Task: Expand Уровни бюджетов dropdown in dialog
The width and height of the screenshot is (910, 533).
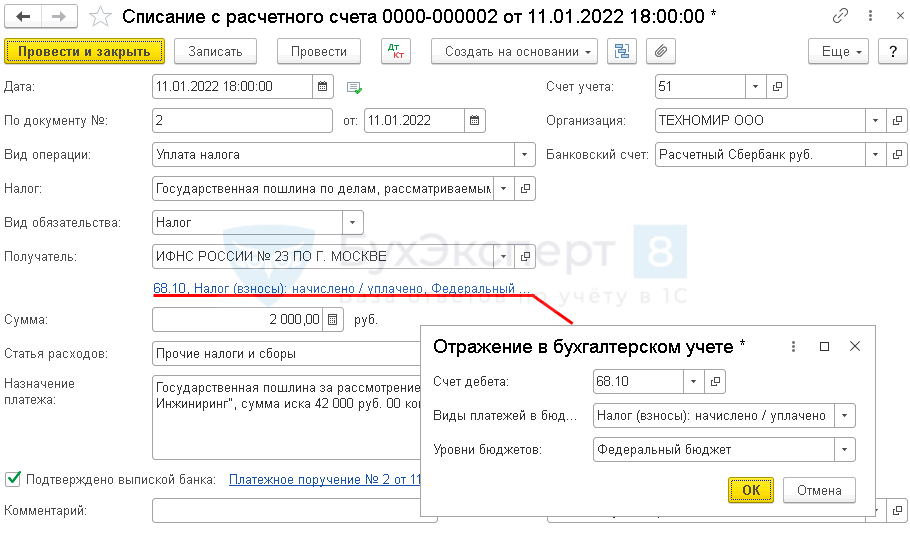Action: click(x=845, y=450)
